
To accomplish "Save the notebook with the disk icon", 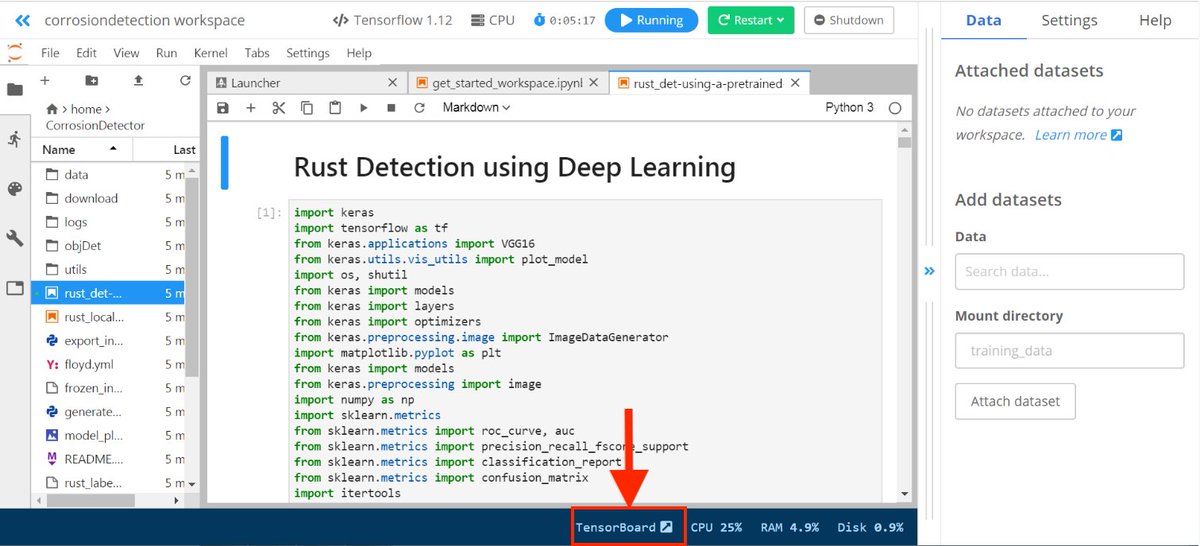I will point(223,108).
